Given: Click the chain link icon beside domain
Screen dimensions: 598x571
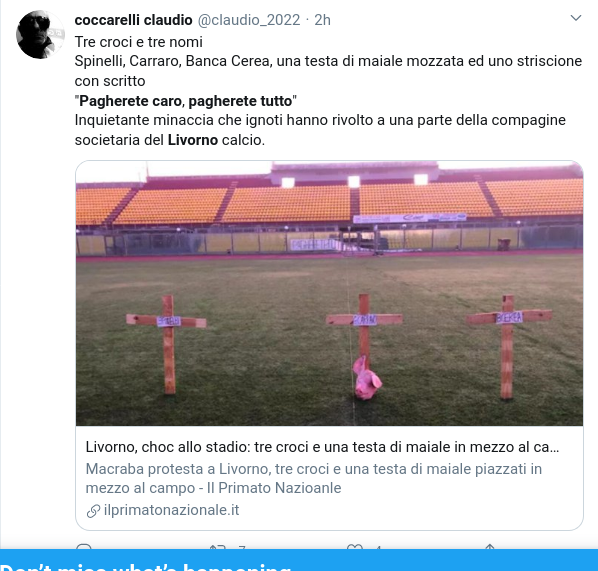Looking at the screenshot, I should (93, 511).
